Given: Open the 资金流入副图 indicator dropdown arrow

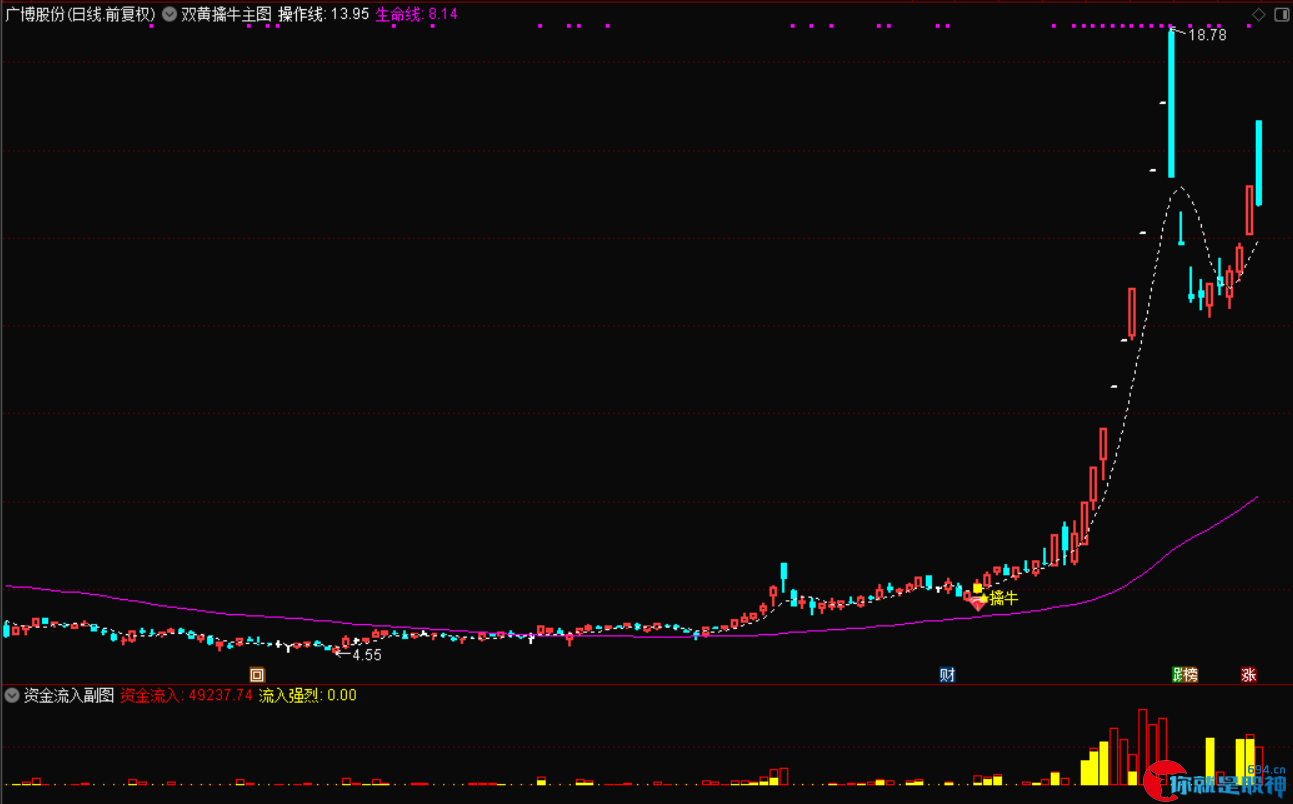Looking at the screenshot, I should coord(12,695).
